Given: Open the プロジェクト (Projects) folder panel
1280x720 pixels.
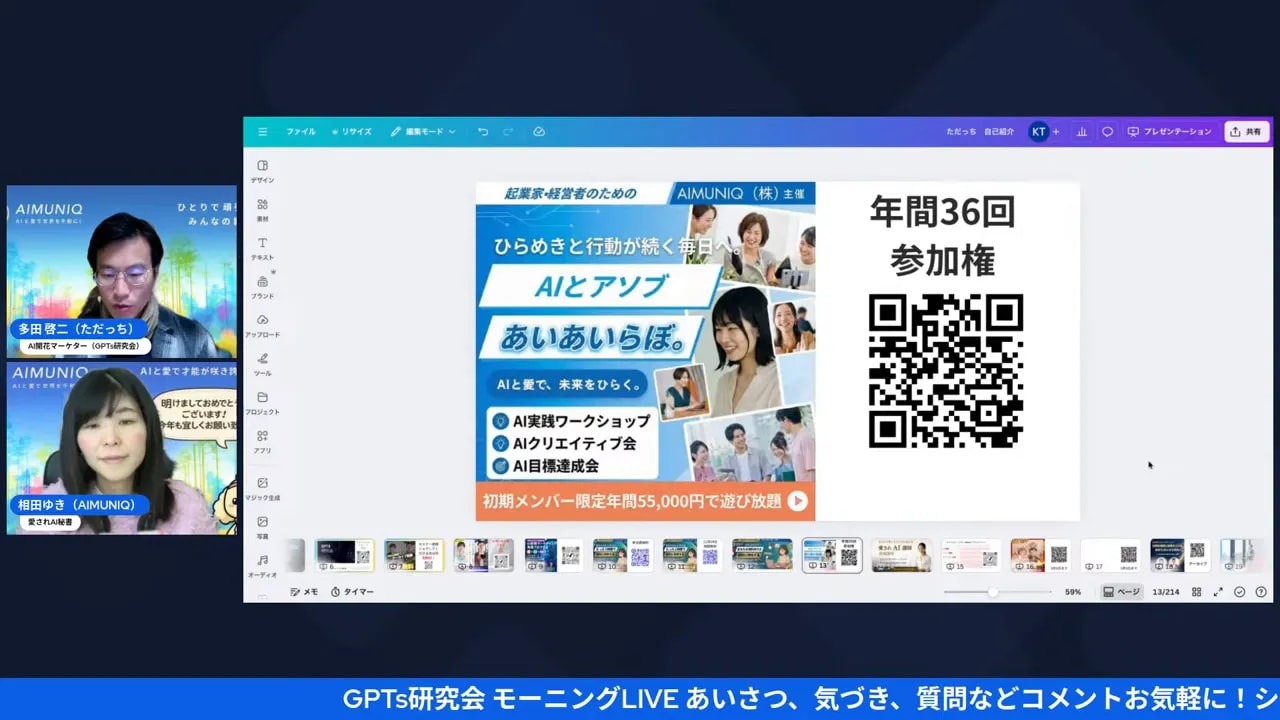Looking at the screenshot, I should [x=262, y=402].
